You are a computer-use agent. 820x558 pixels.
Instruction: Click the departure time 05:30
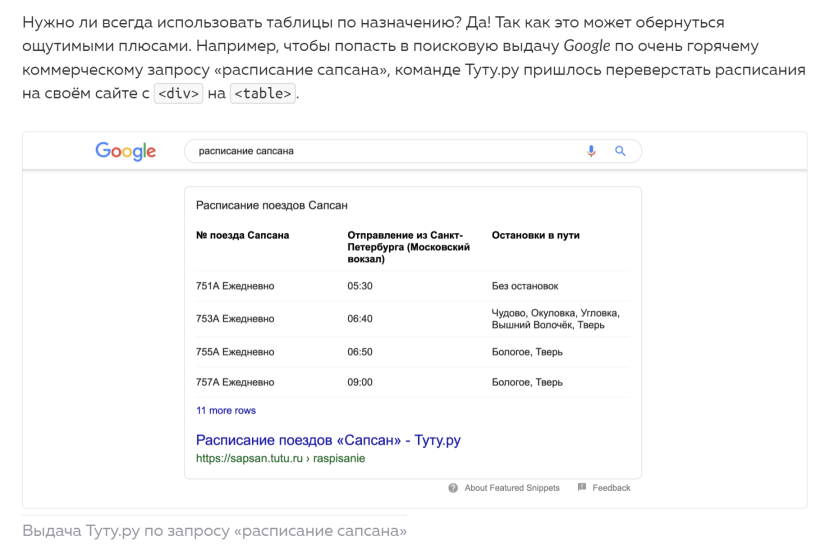360,286
